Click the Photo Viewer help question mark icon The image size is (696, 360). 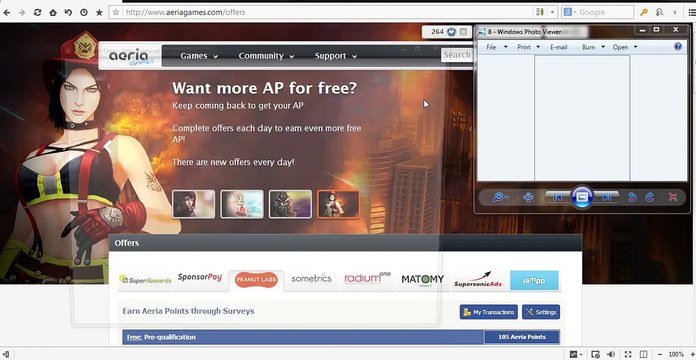pyautogui.click(x=678, y=46)
